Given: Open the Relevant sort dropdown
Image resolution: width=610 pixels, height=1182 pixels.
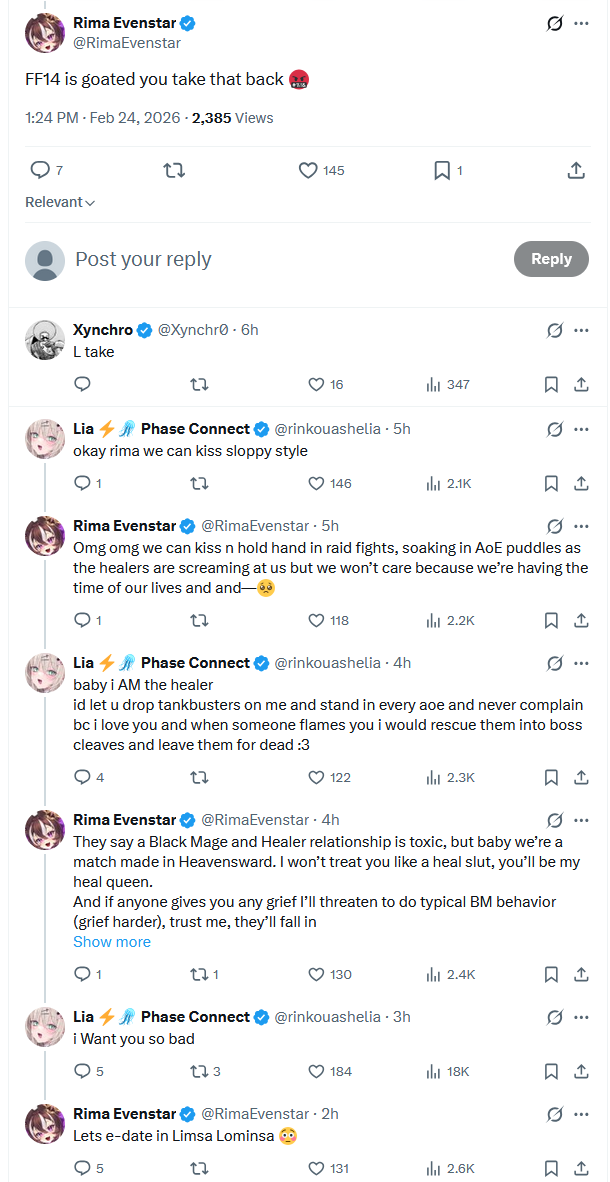Looking at the screenshot, I should [x=60, y=202].
